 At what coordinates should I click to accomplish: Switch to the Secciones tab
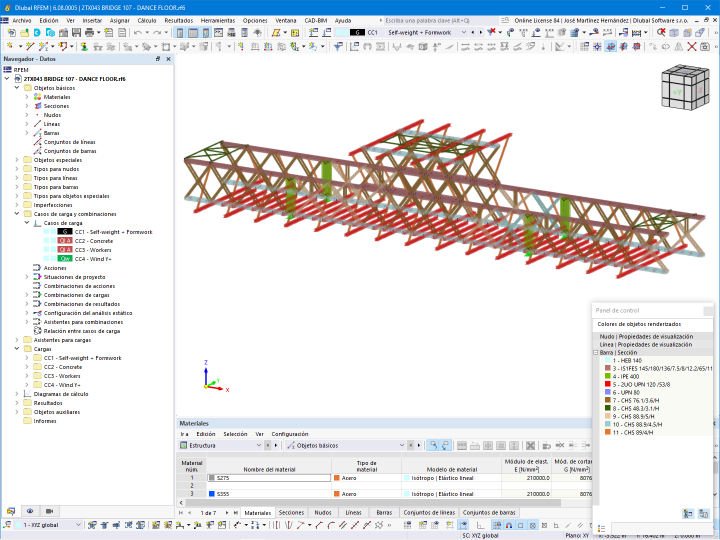(x=291, y=512)
